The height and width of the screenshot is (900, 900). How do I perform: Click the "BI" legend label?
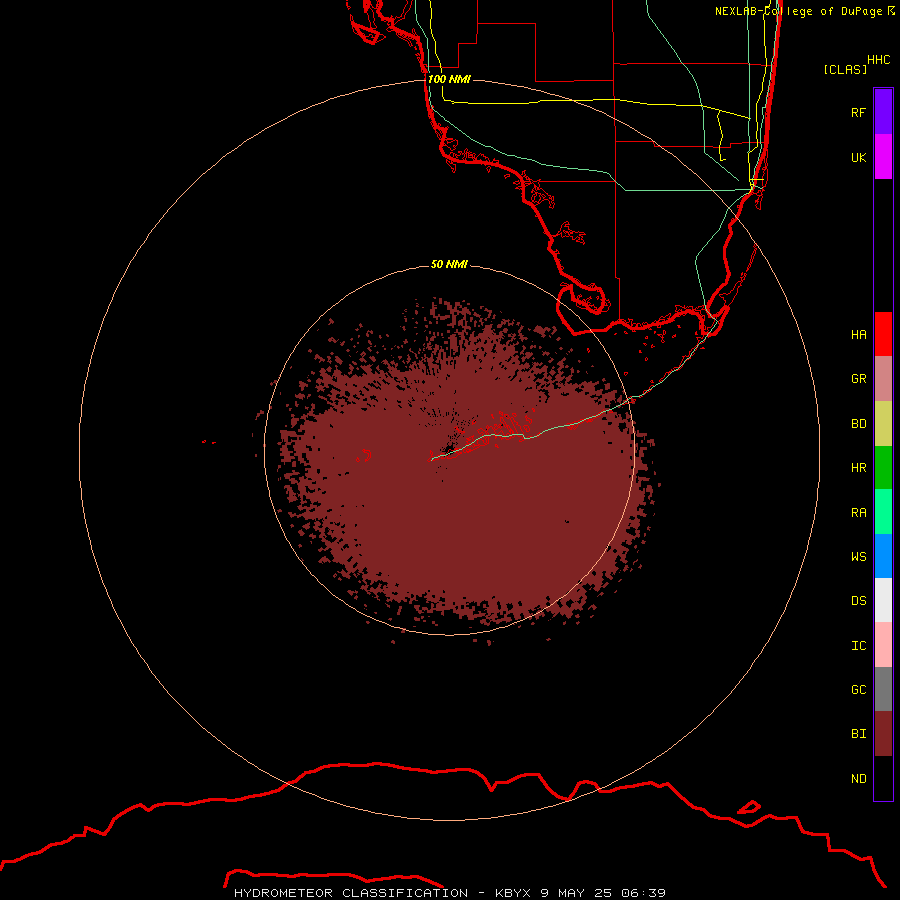[858, 733]
